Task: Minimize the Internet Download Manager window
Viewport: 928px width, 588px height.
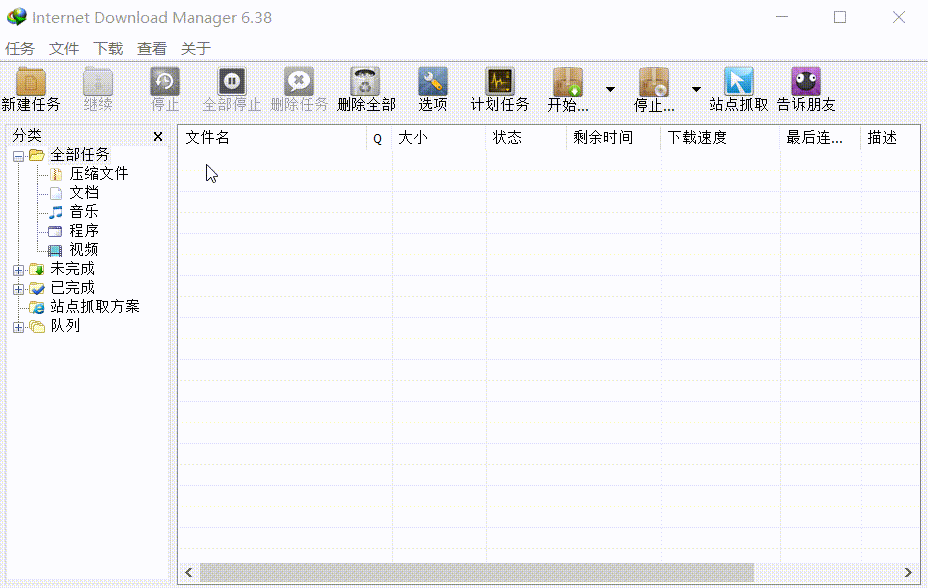Action: click(x=782, y=17)
